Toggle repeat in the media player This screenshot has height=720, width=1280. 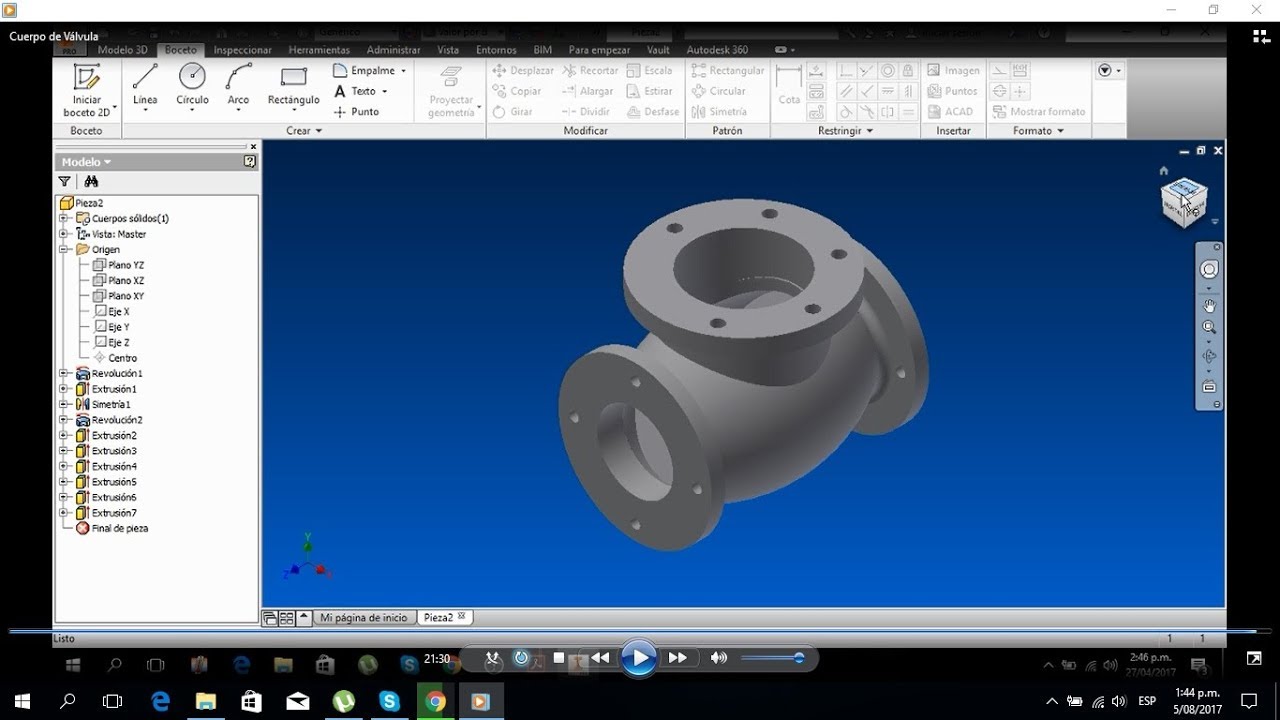521,657
